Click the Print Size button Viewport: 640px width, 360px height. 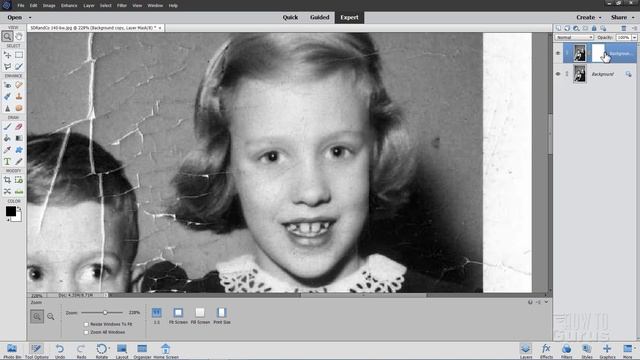pyautogui.click(x=222, y=316)
